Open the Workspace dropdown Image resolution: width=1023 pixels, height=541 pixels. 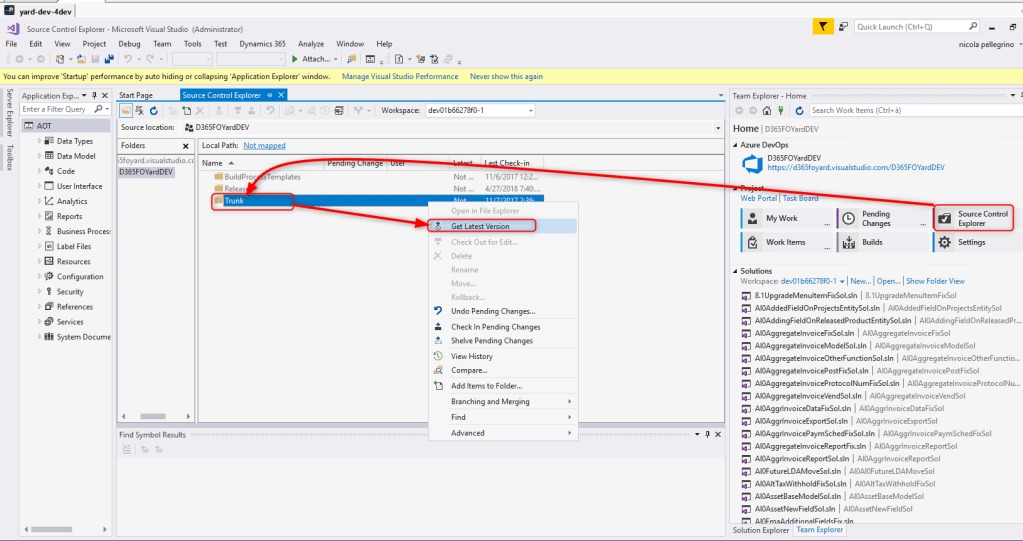[x=530, y=110]
